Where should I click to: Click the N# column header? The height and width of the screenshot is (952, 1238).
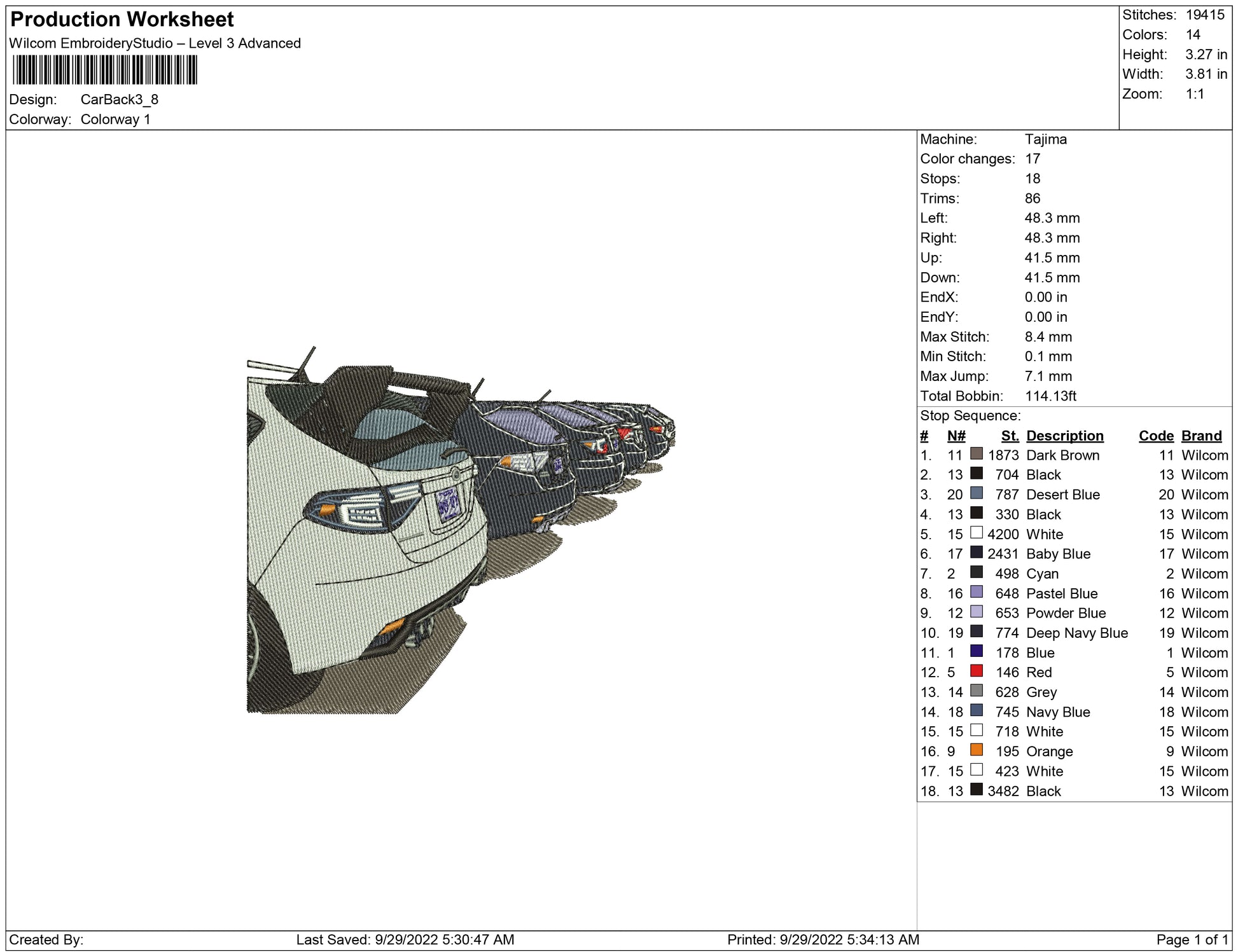956,436
